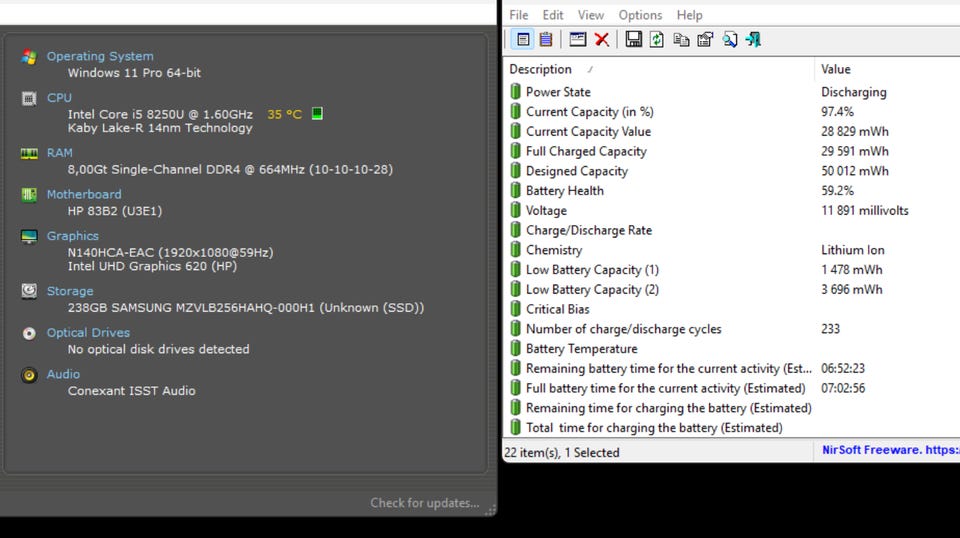Sort by the Value column header
Viewport: 960px width, 538px height.
coord(887,69)
